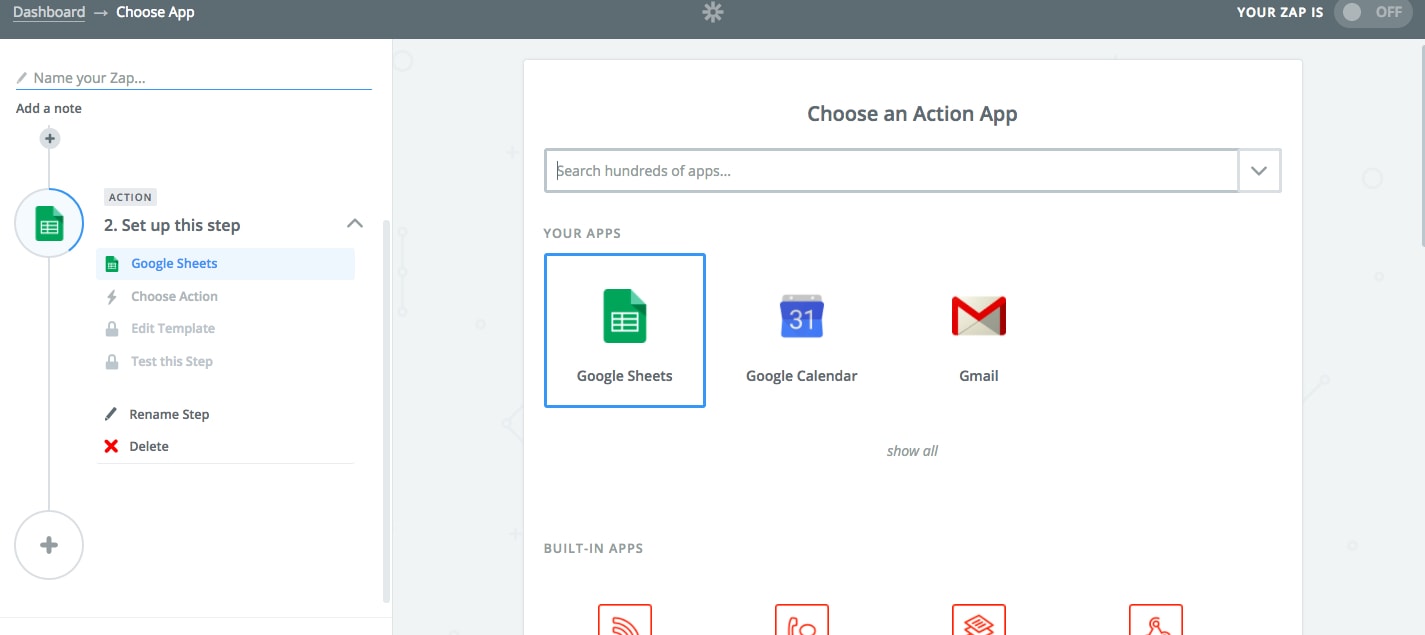
Task: Click the Name your Zap field
Action: tap(194, 78)
